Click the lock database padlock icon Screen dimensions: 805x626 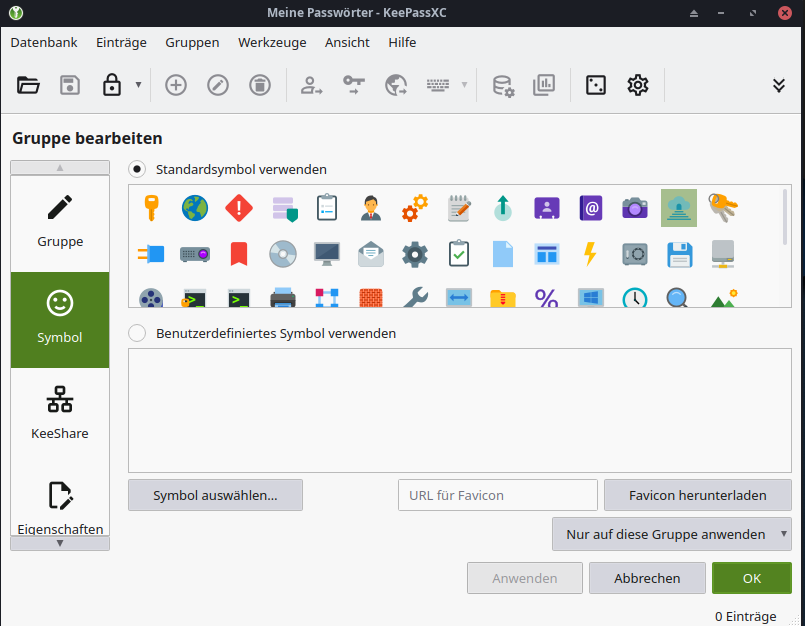tap(111, 85)
